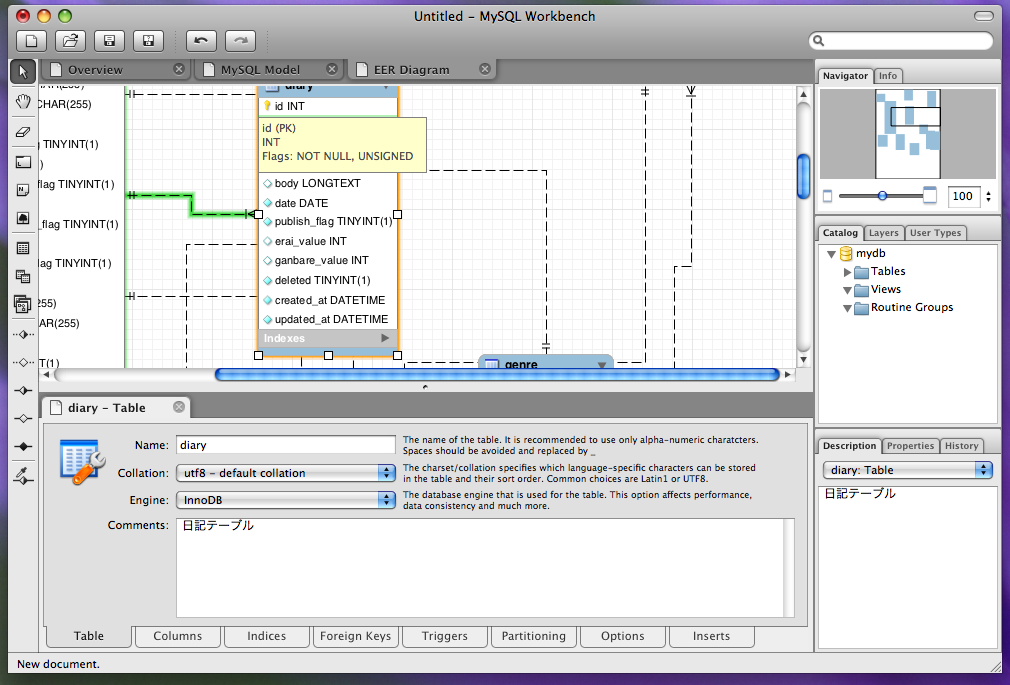
Task: Expand the Tables tree node
Action: (x=847, y=272)
